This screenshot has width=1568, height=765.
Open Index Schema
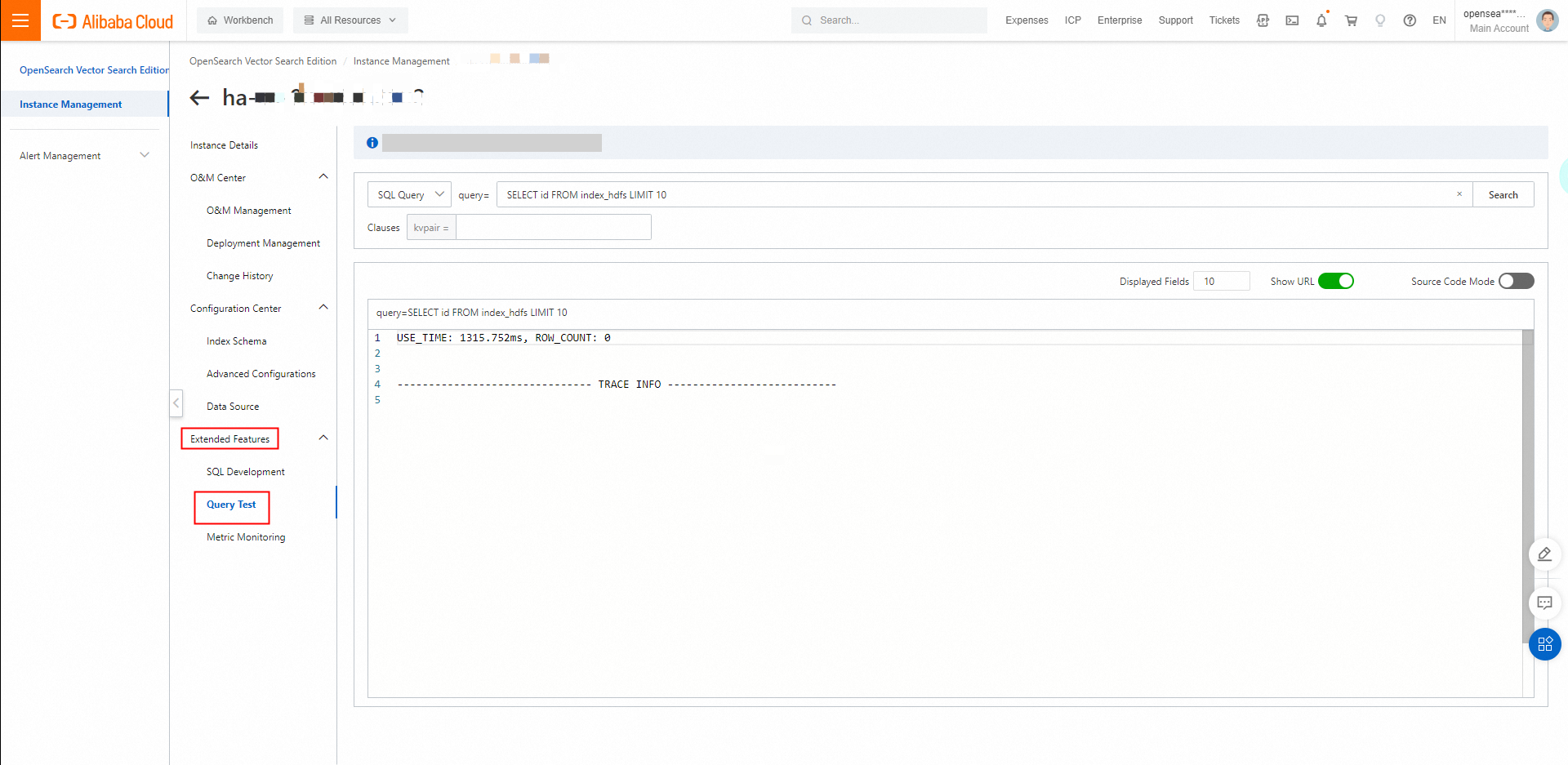pyautogui.click(x=237, y=341)
